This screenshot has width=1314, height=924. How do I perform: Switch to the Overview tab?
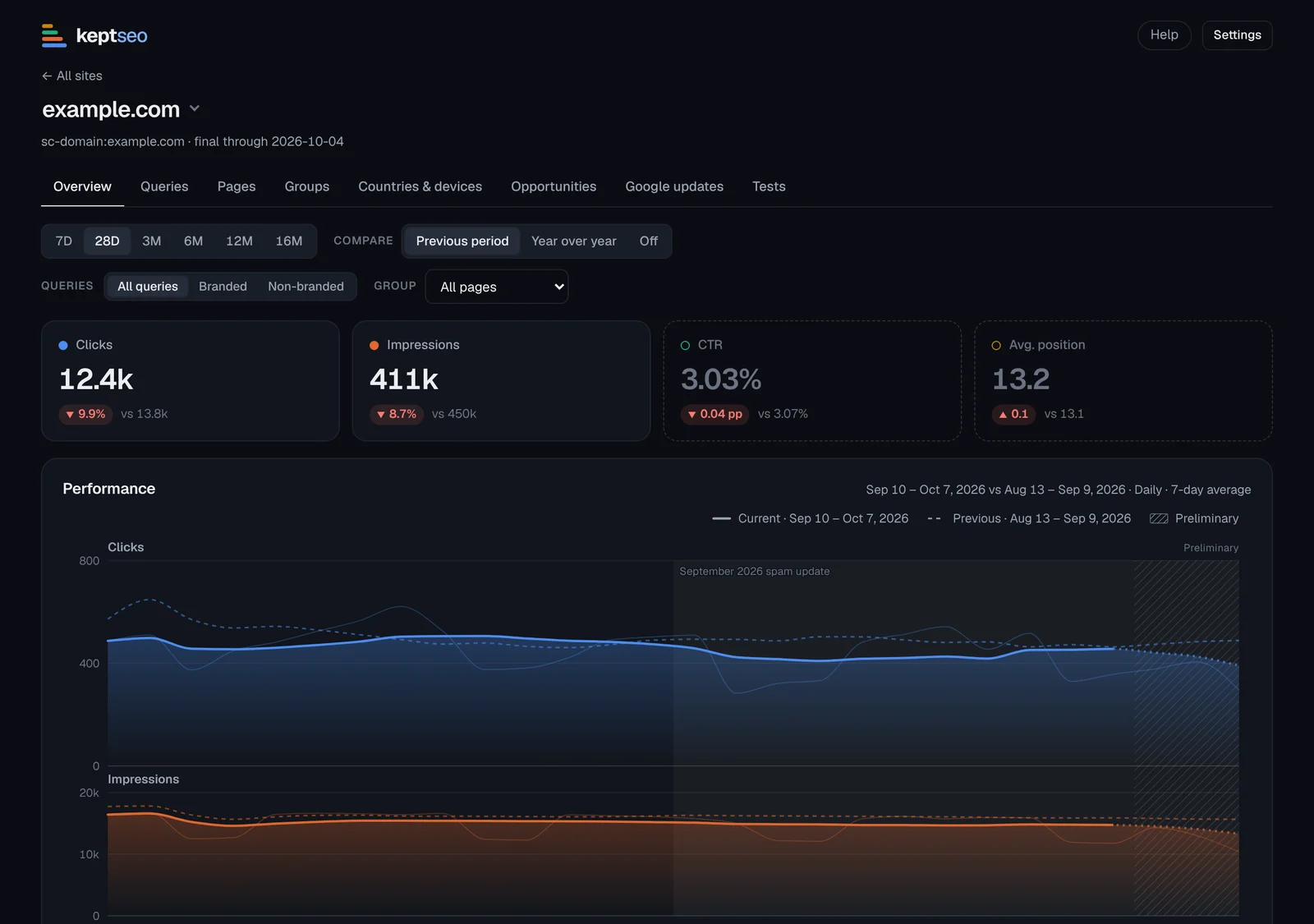(x=82, y=186)
